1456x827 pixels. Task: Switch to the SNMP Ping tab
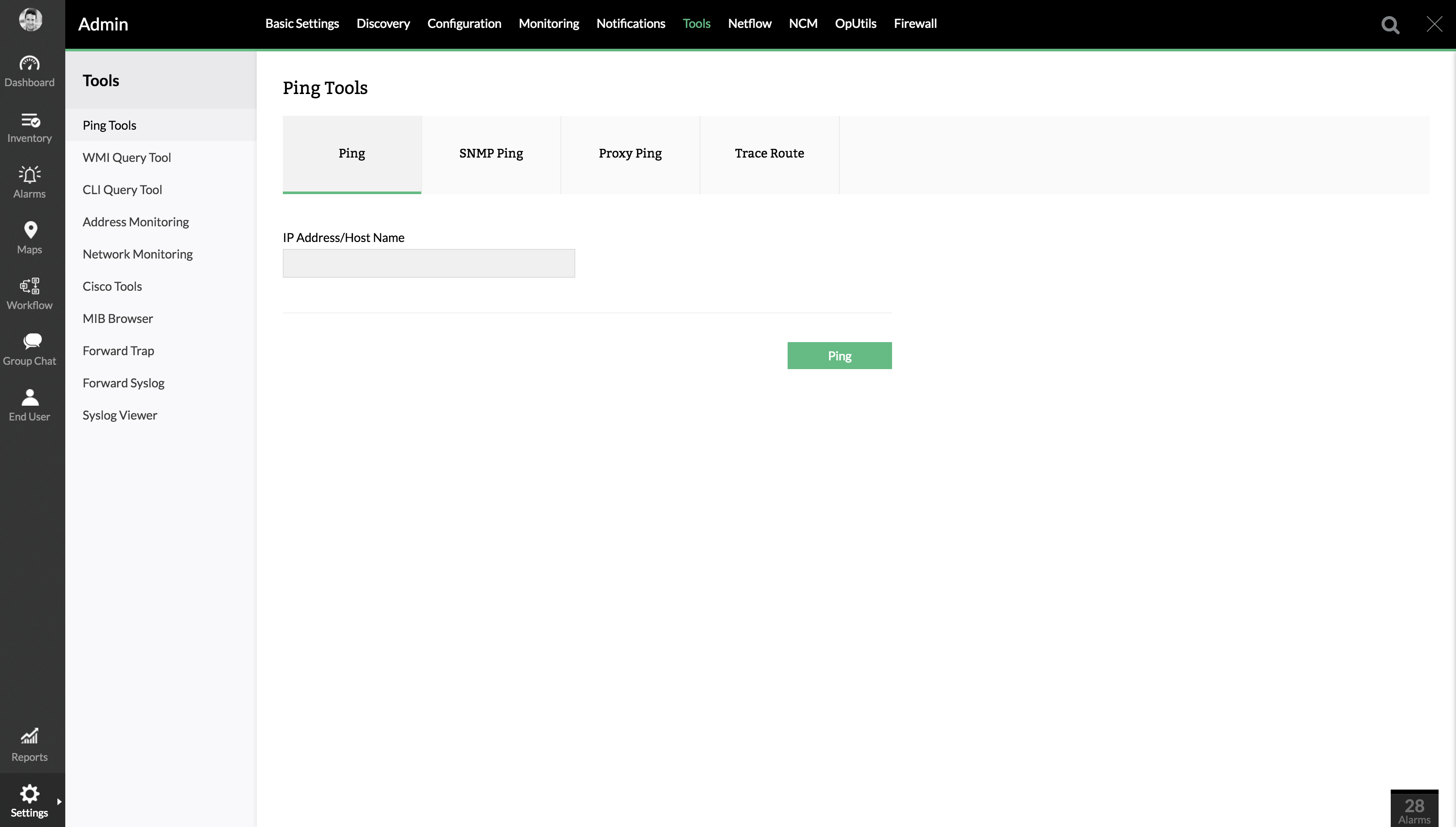point(491,153)
